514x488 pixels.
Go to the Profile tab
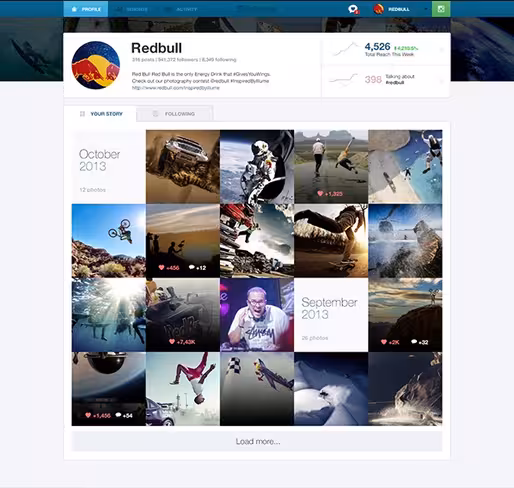pyautogui.click(x=86, y=9)
